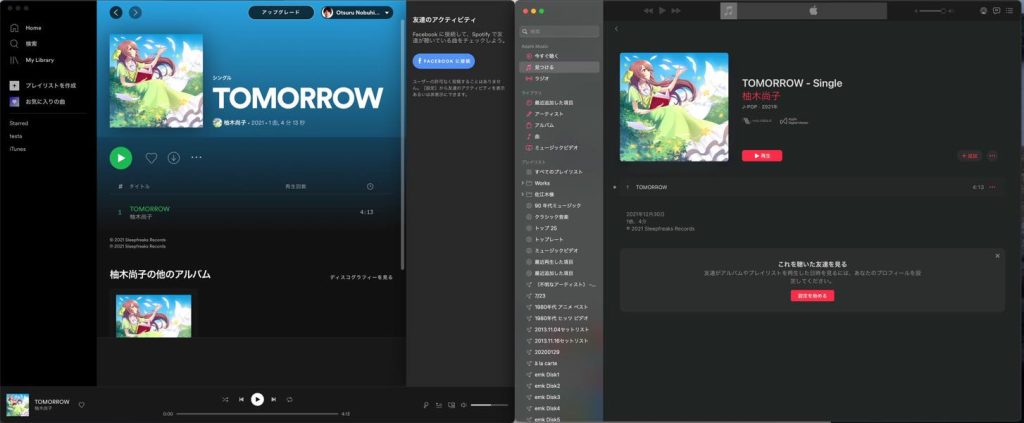
Task: Open album more options next to 追加
Action: pyautogui.click(x=992, y=156)
